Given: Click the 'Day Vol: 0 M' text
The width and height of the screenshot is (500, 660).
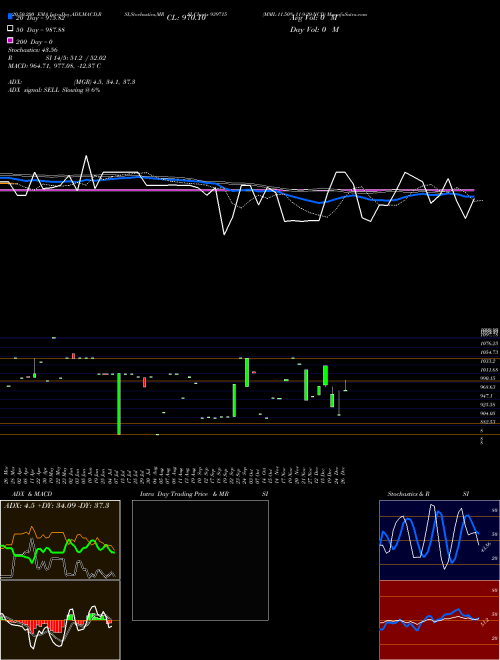Looking at the screenshot, I should (314, 30).
